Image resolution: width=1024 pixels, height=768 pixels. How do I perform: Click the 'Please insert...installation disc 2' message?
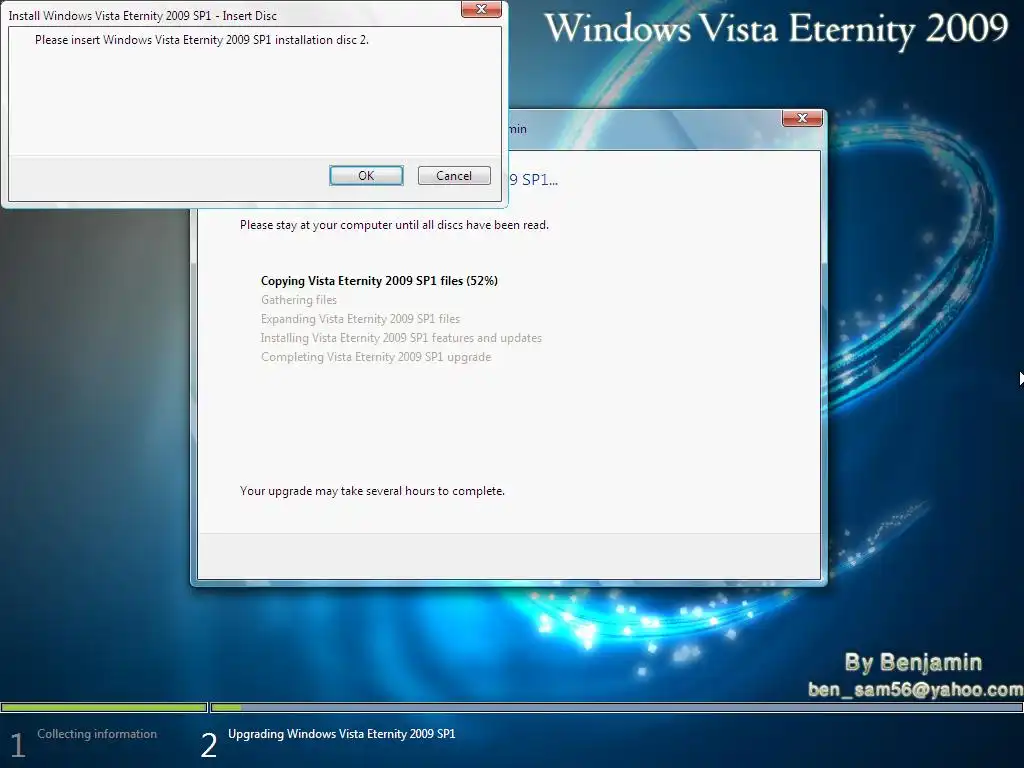[x=202, y=40]
